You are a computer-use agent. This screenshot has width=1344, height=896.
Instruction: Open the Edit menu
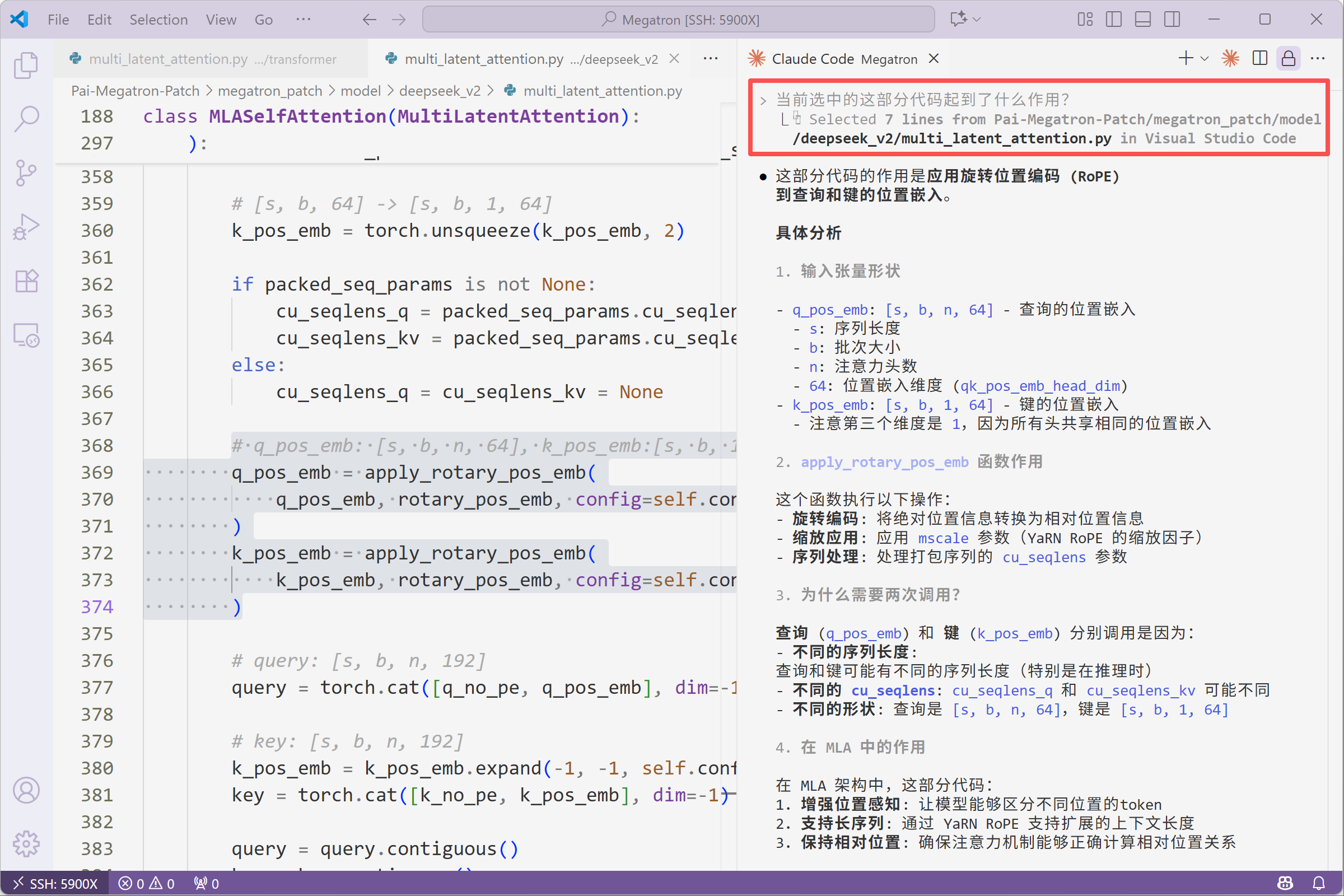click(x=100, y=20)
